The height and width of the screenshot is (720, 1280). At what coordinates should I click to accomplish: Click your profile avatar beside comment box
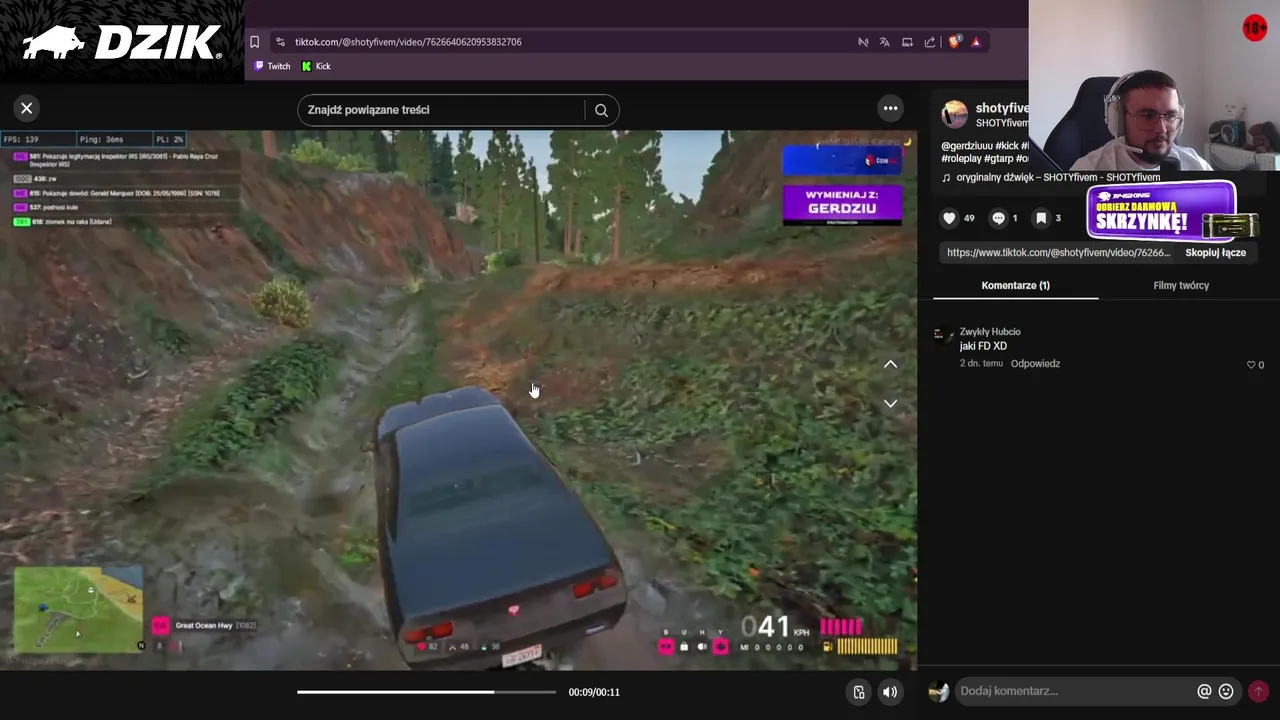point(938,691)
